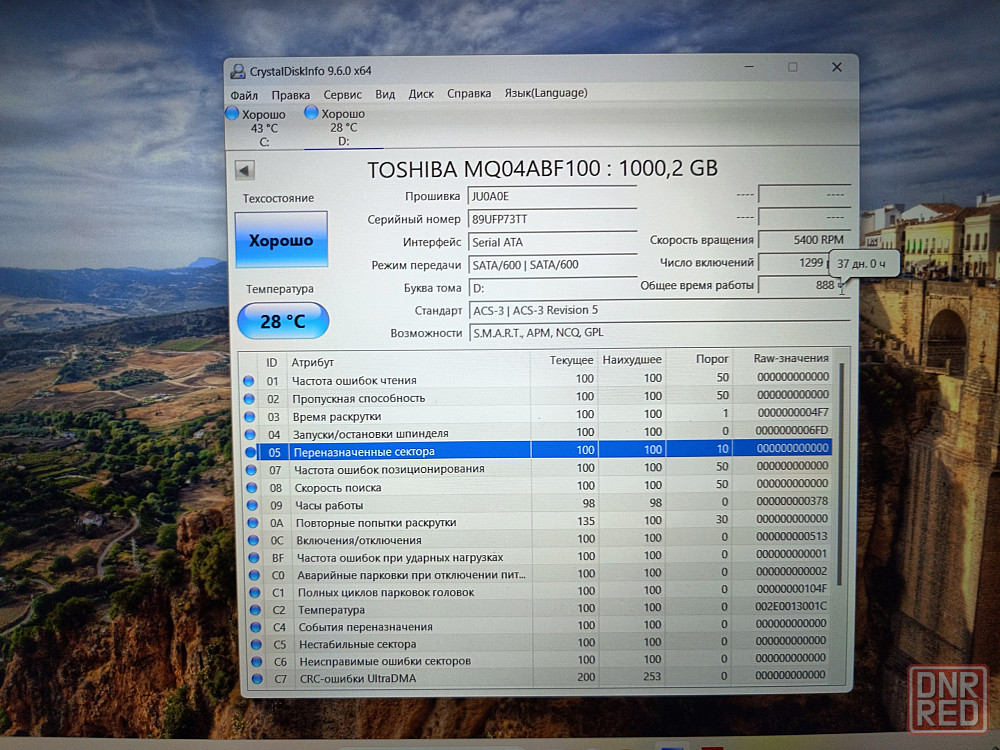Viewport: 1000px width, 750px height.
Task: Switch to the C: disk tab
Action: [263, 128]
